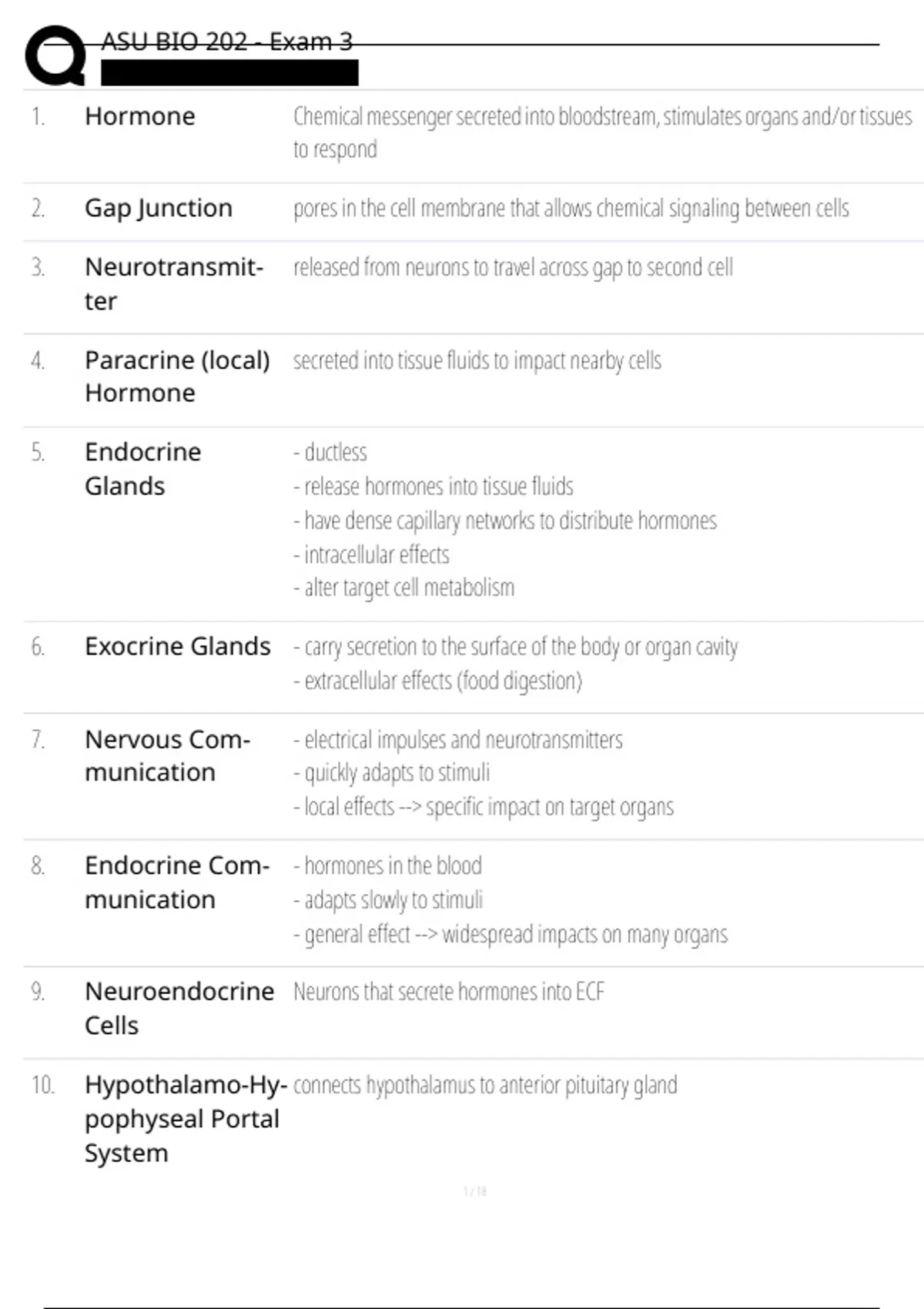The image size is (924, 1309).
Task: Select the "pores in the cell membrane" definition
Action: click(571, 209)
